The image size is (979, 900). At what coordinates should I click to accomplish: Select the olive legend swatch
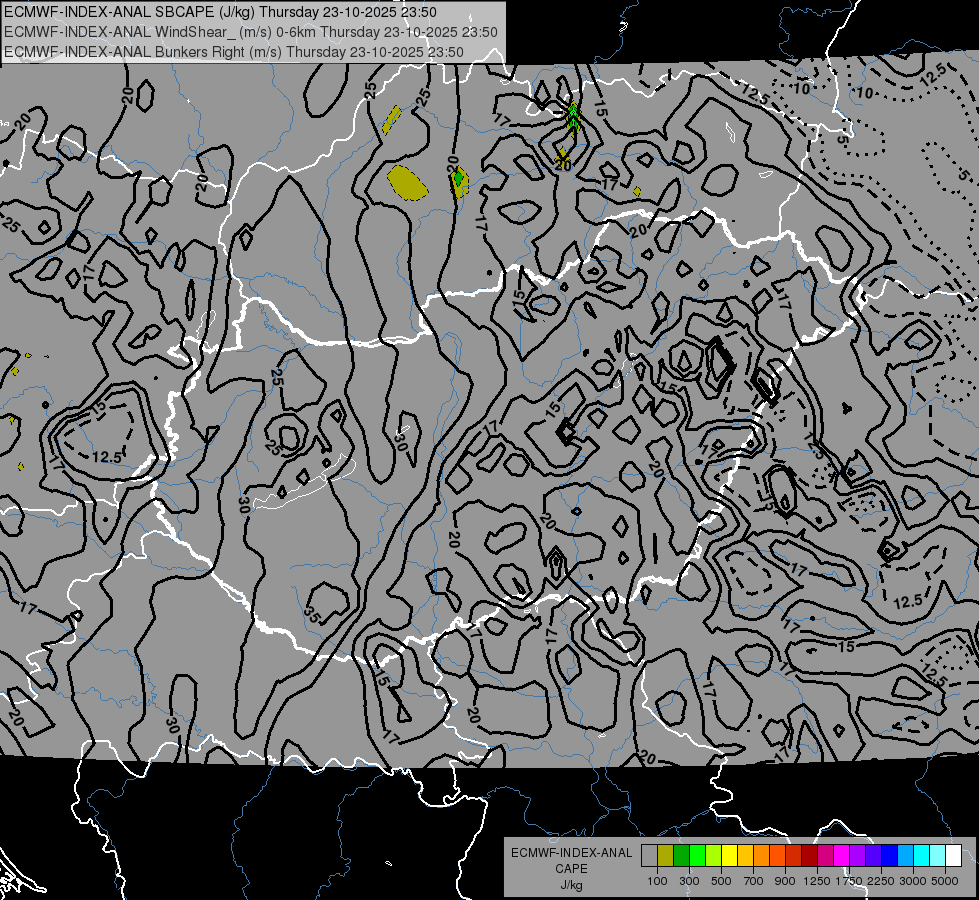point(666,856)
